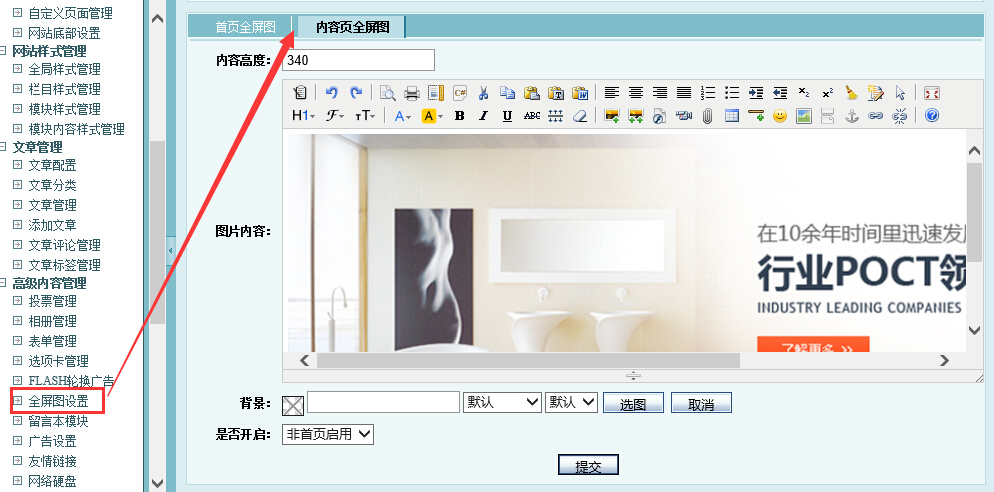Open the 是否开启 dropdown
Screen dimensions: 994x492
(328, 434)
